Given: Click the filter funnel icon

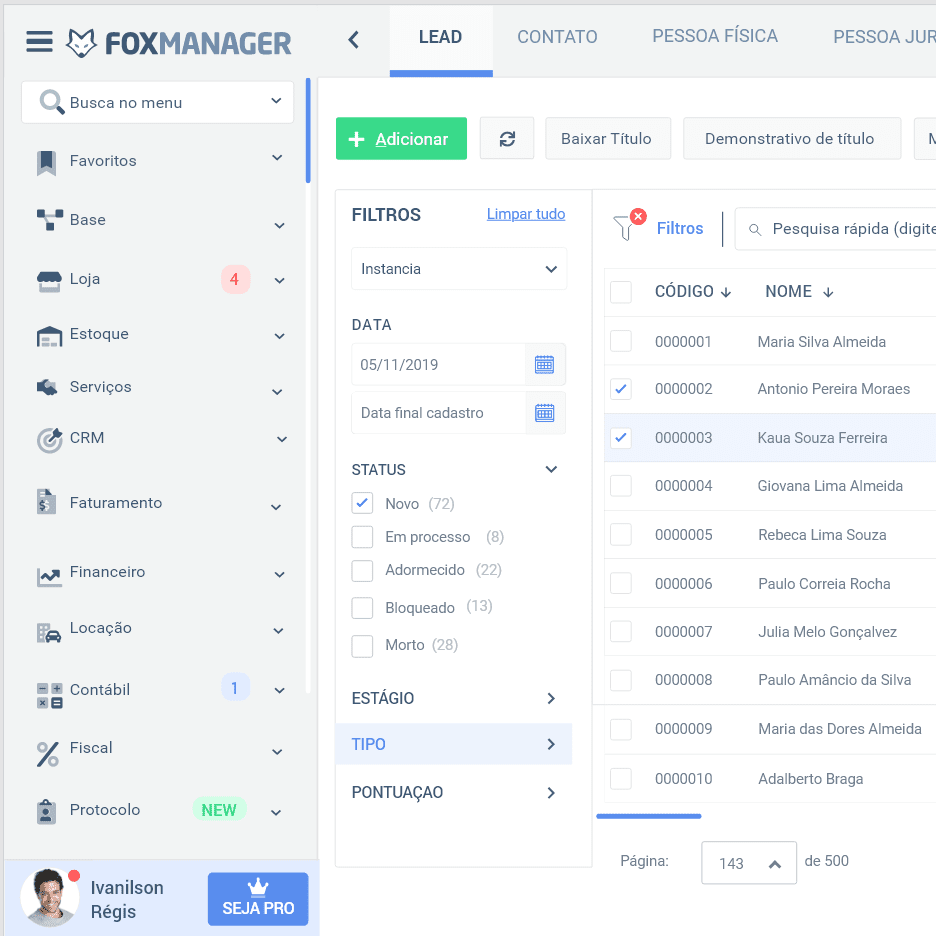Looking at the screenshot, I should (x=623, y=228).
